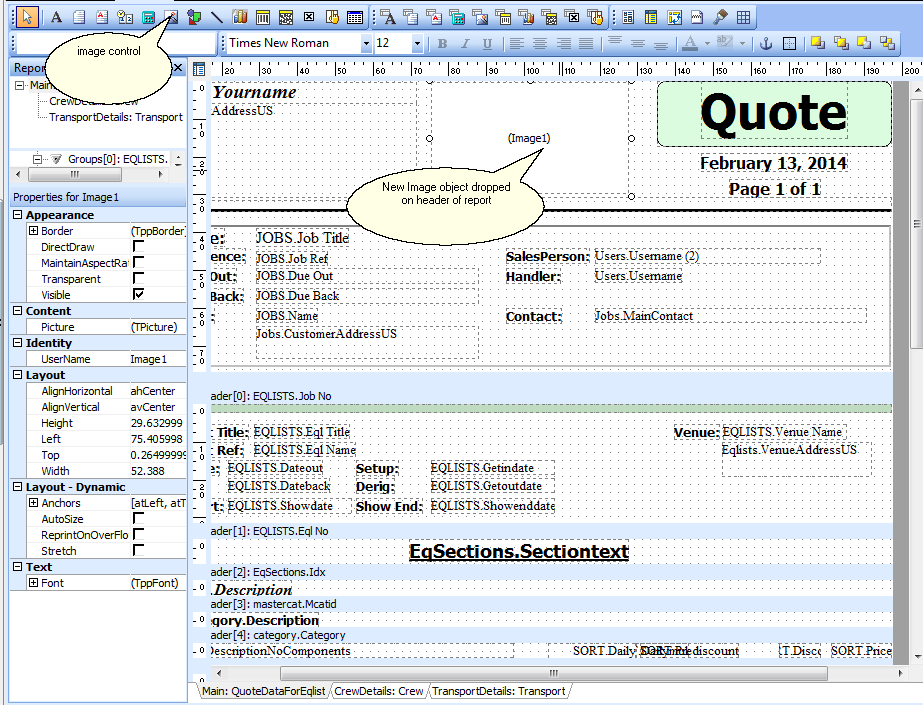The width and height of the screenshot is (923, 705).
Task: Select the arrow pointer tool
Action: pyautogui.click(x=27, y=17)
